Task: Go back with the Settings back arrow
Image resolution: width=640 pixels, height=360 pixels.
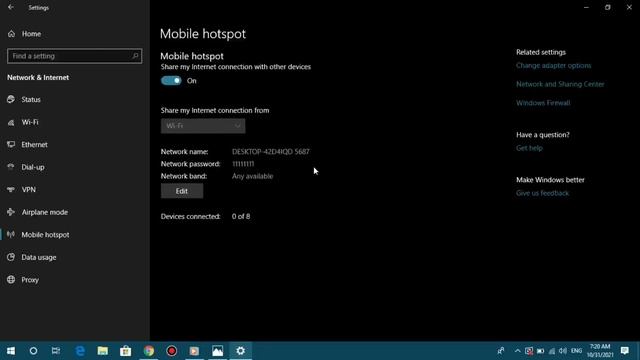Action: coord(11,7)
